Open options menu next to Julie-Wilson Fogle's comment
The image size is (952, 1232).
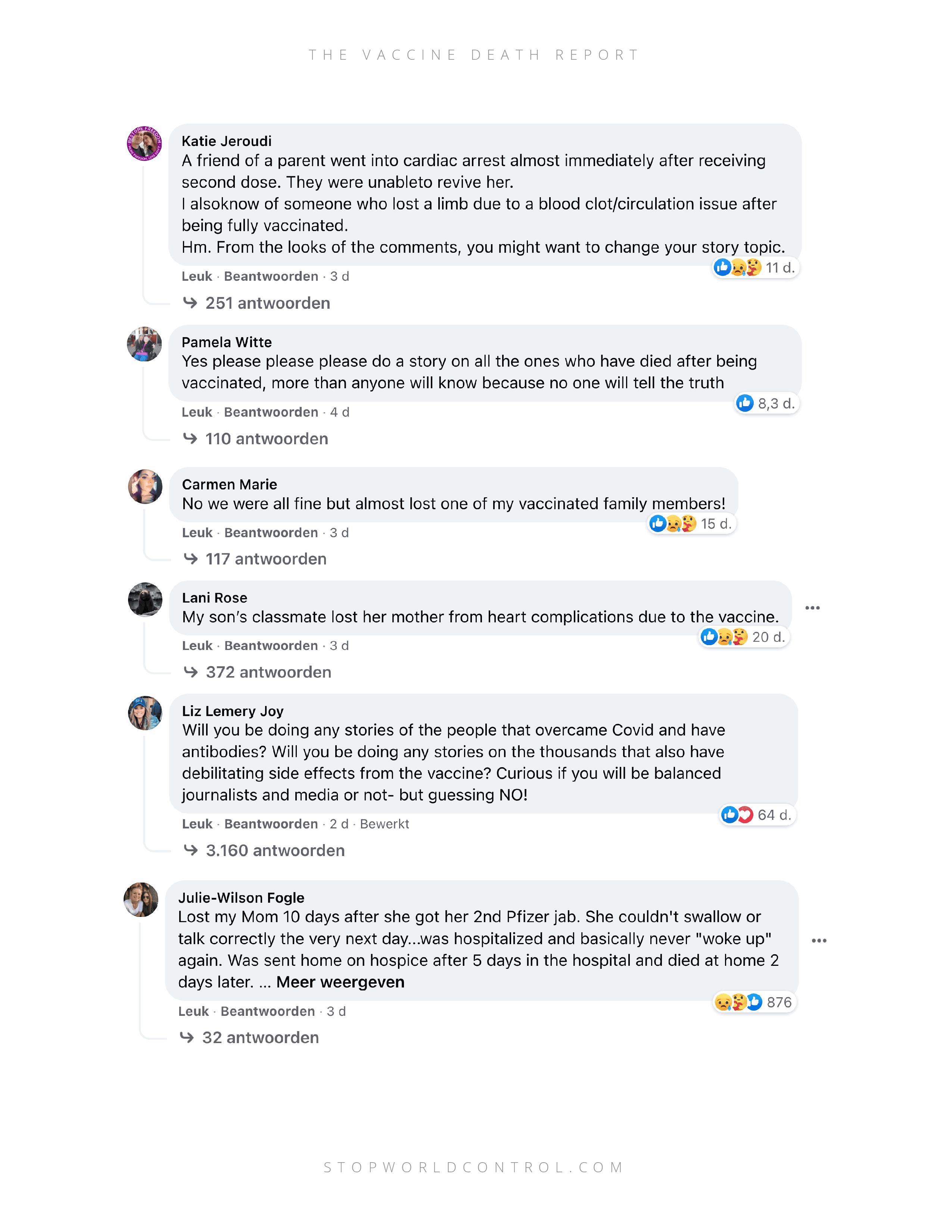[819, 940]
